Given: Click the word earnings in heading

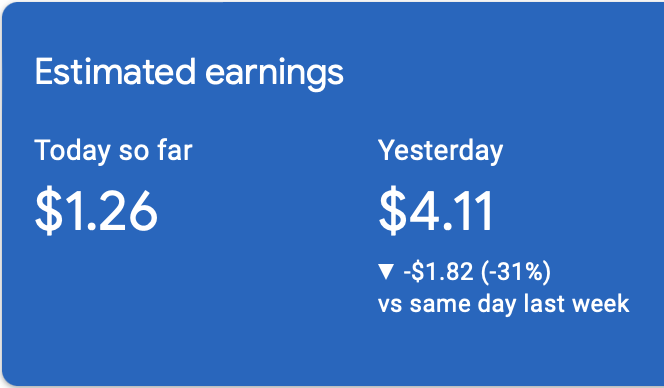Looking at the screenshot, I should (x=274, y=75).
